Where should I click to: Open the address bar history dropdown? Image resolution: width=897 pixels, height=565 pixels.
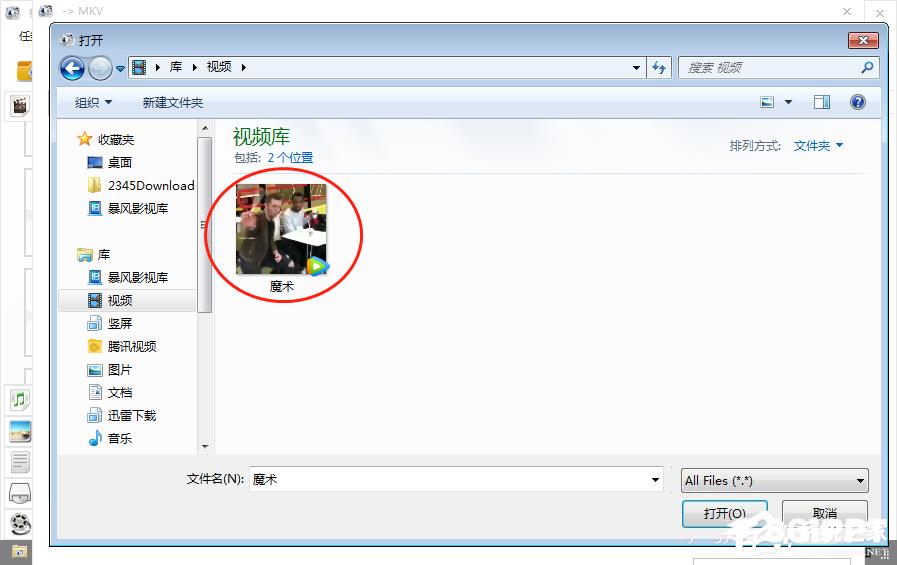[636, 67]
